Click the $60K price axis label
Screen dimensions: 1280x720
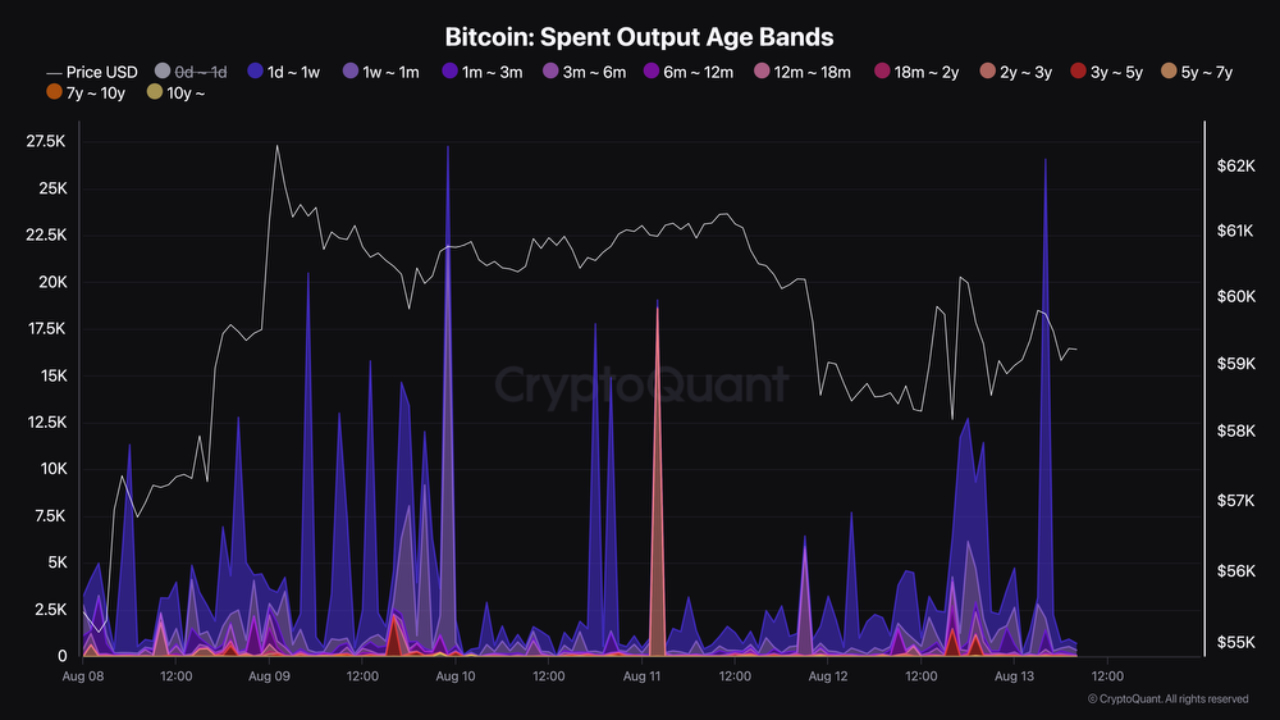coord(1236,297)
